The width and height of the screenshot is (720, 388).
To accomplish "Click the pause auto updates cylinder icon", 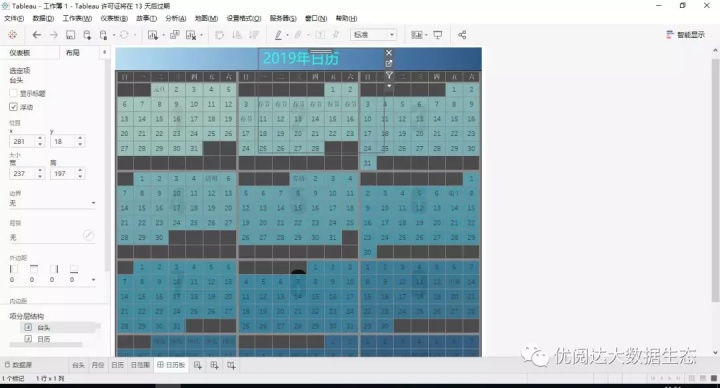I will click(x=103, y=35).
